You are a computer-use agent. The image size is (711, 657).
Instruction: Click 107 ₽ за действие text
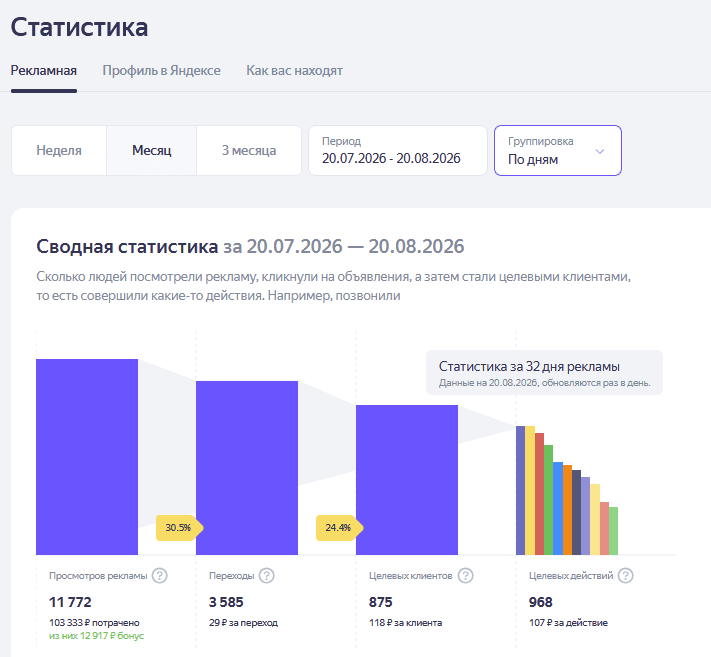click(568, 623)
